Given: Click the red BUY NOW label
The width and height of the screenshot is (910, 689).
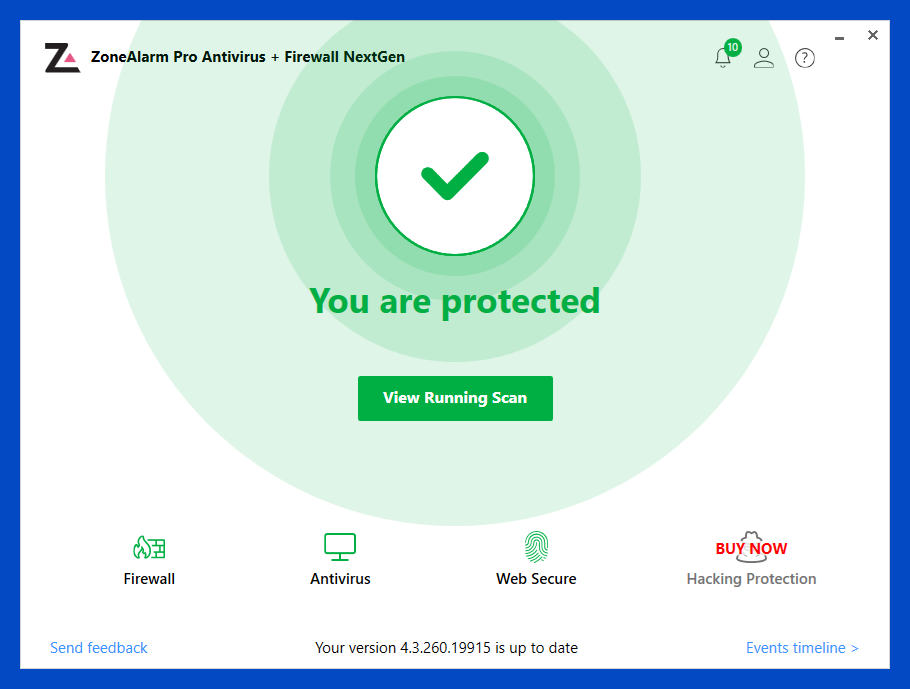Looking at the screenshot, I should coord(752,549).
